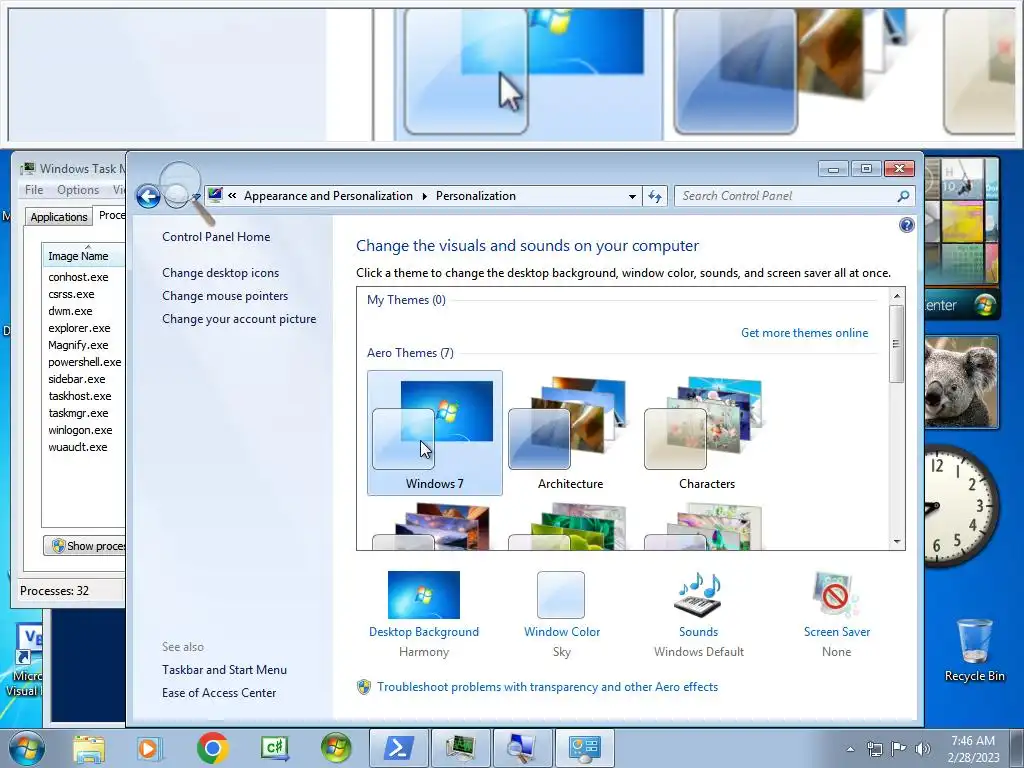Switch to Task Manager taskbar button
The width and height of the screenshot is (1024, 768).
coord(460,748)
